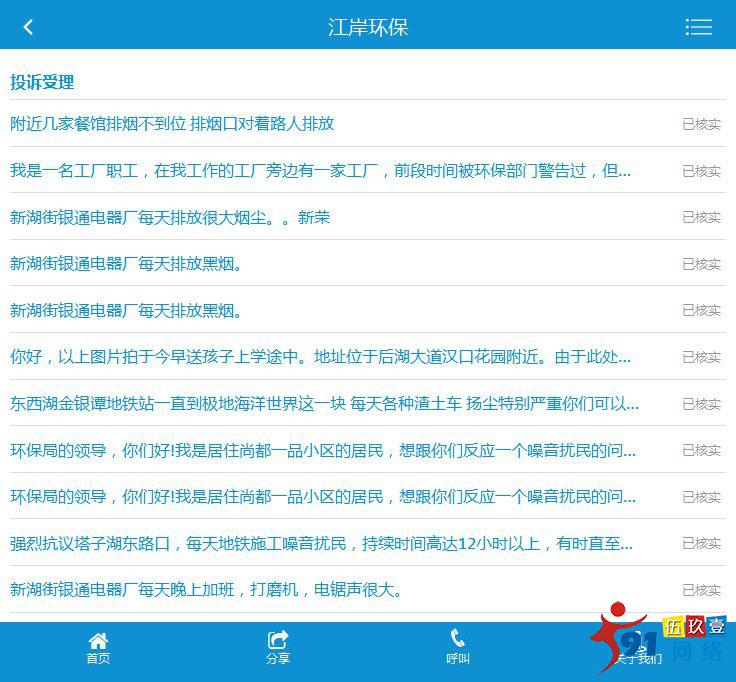This screenshot has height=682, width=736.
Task: Click 已核实 status beside 我是一名工厂职工 row
Action: point(701,171)
